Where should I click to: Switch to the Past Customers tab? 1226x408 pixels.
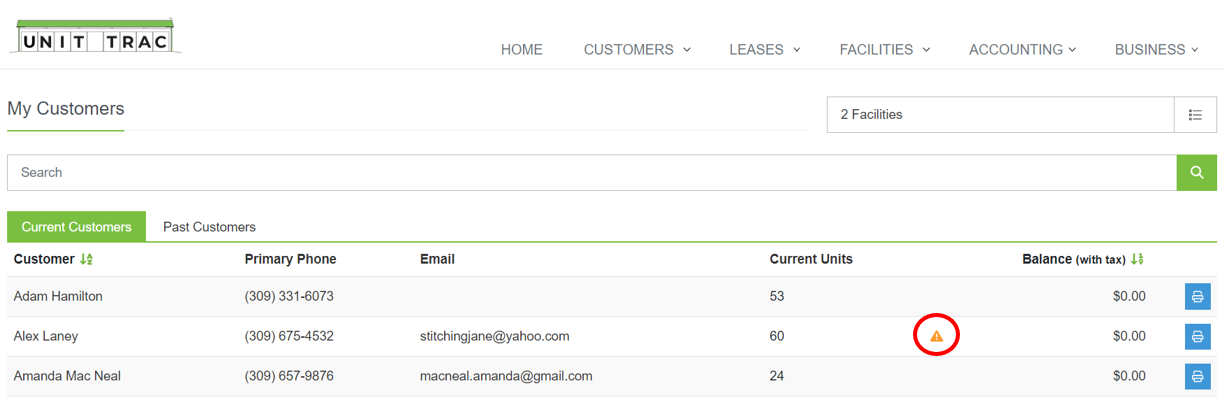209,227
